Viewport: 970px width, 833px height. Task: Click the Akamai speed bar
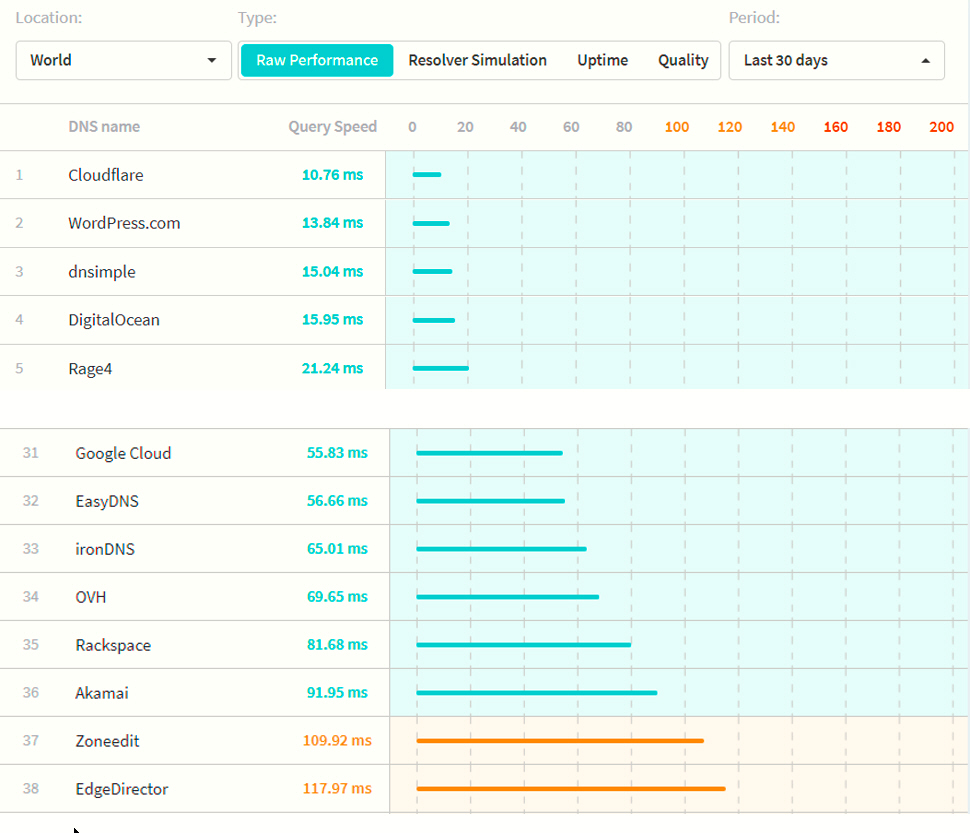point(537,693)
